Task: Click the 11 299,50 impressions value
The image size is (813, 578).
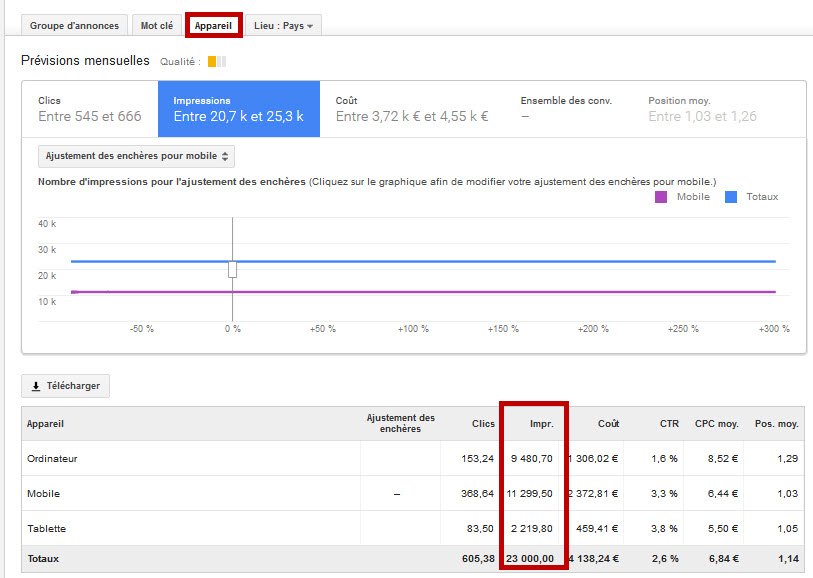Action: 529,494
